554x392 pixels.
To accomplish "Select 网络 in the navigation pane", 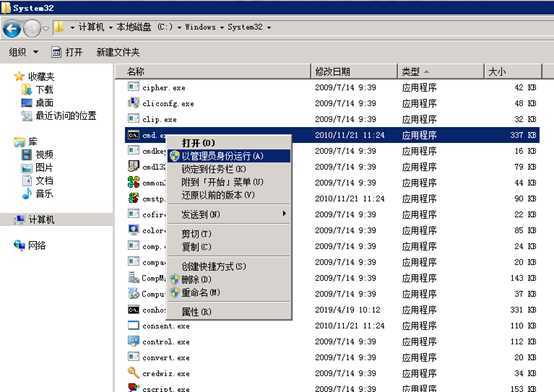I will (30, 245).
